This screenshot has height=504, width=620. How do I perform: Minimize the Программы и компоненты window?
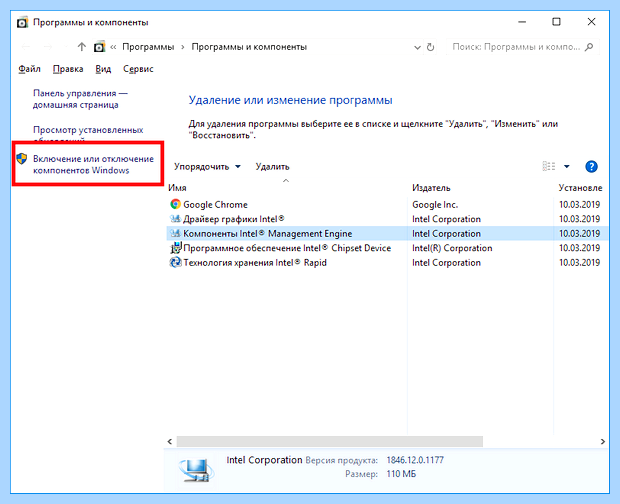point(522,22)
